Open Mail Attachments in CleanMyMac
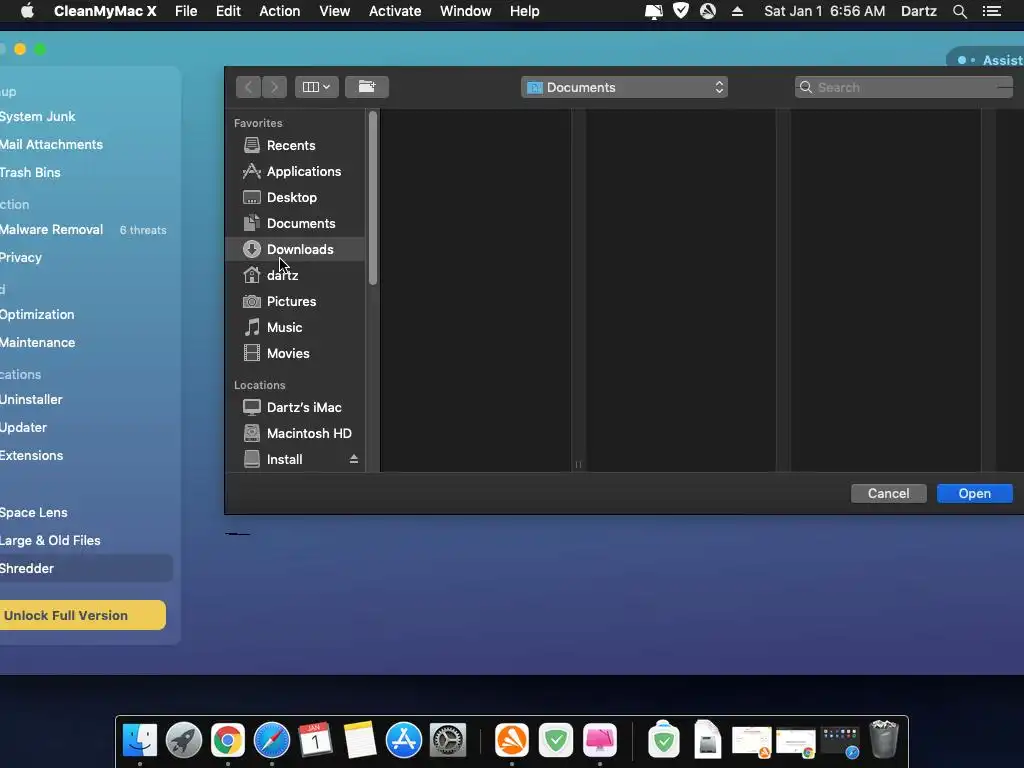The width and height of the screenshot is (1024, 768). pyautogui.click(x=51, y=144)
